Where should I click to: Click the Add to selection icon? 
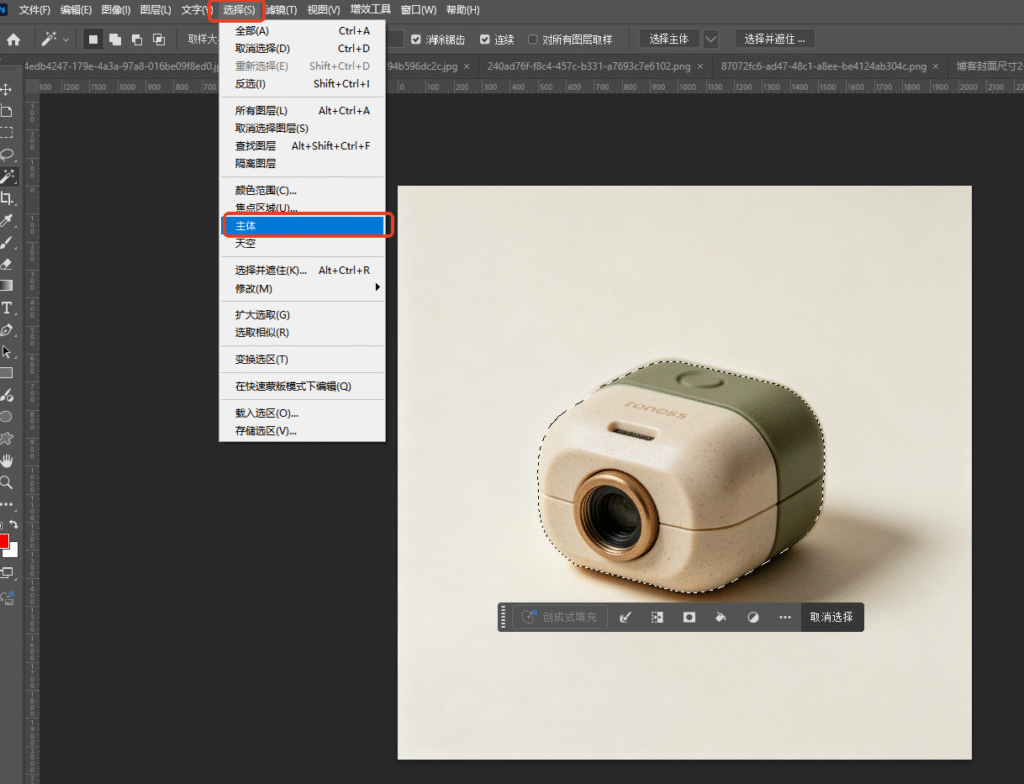click(x=115, y=40)
